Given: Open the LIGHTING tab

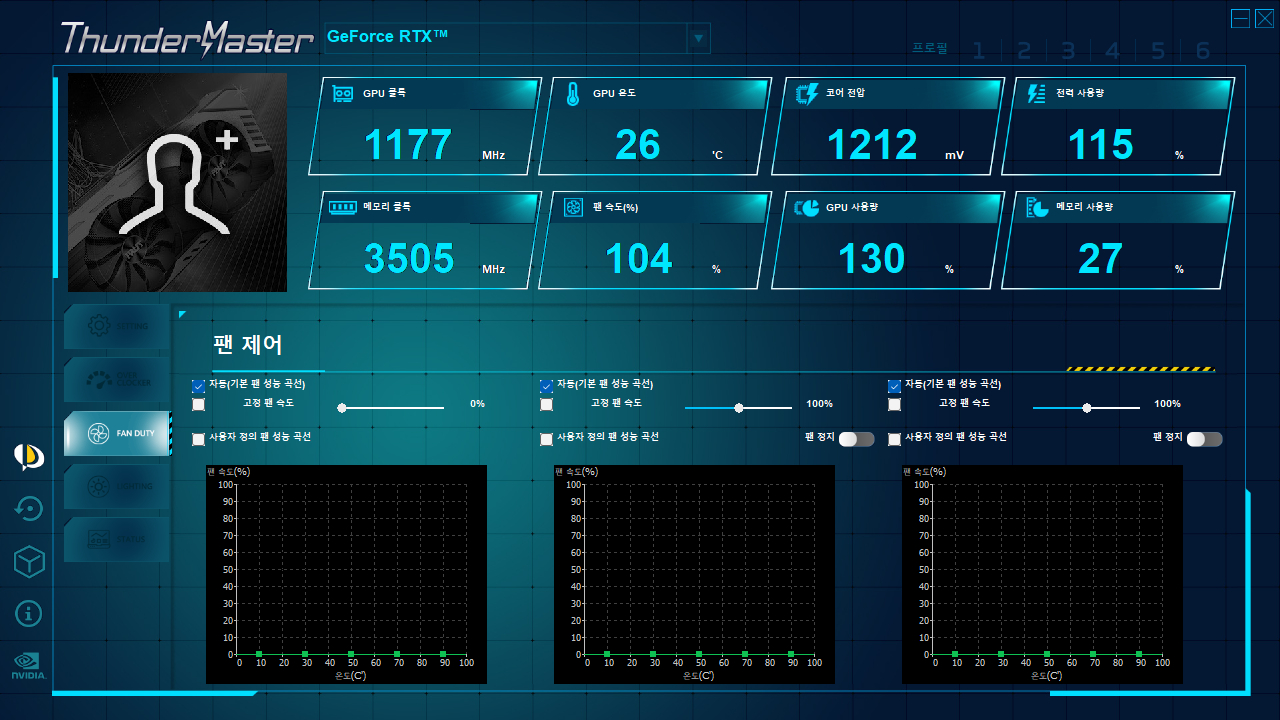Looking at the screenshot, I should (116, 486).
